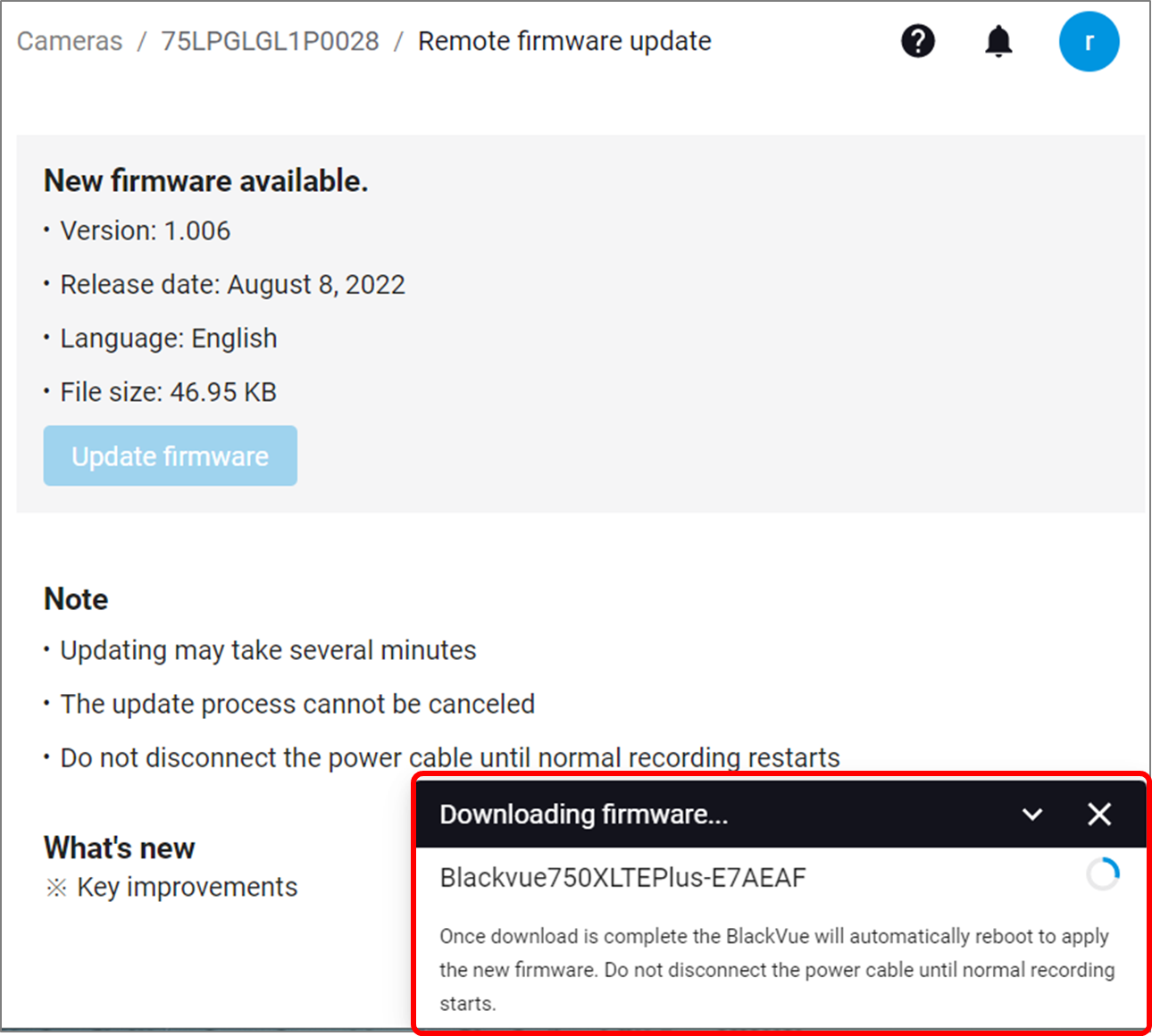Select the Version: 1.006 line

[145, 230]
